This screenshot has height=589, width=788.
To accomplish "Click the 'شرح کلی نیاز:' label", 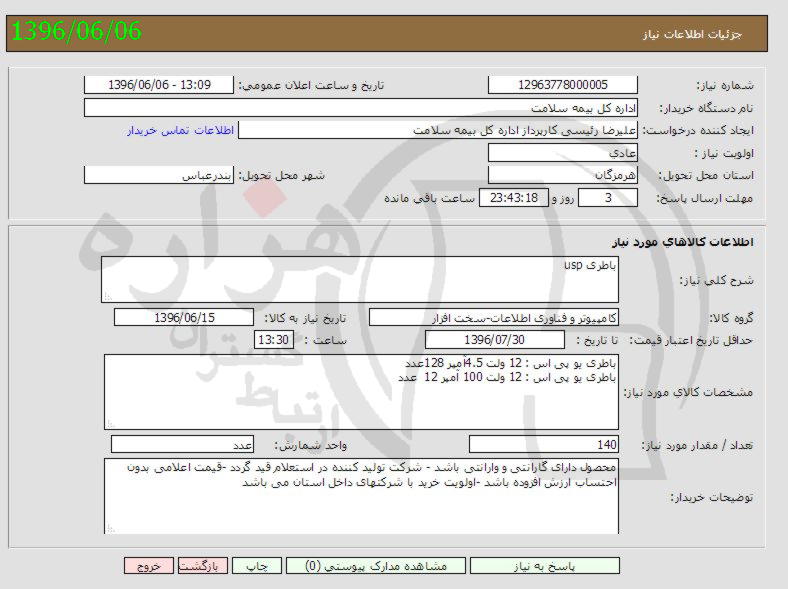I will (717, 280).
